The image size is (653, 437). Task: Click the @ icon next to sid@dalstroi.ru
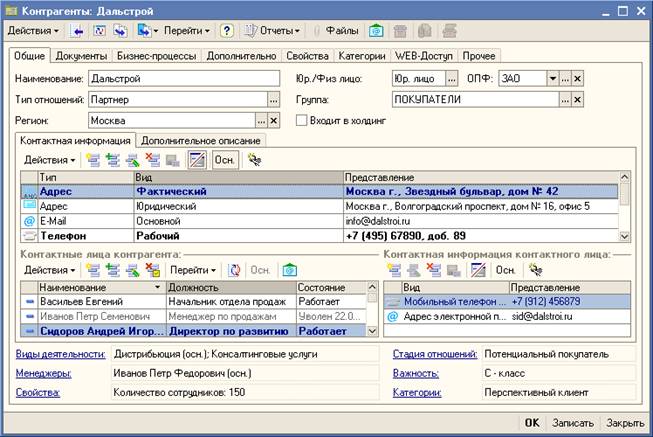[392, 317]
